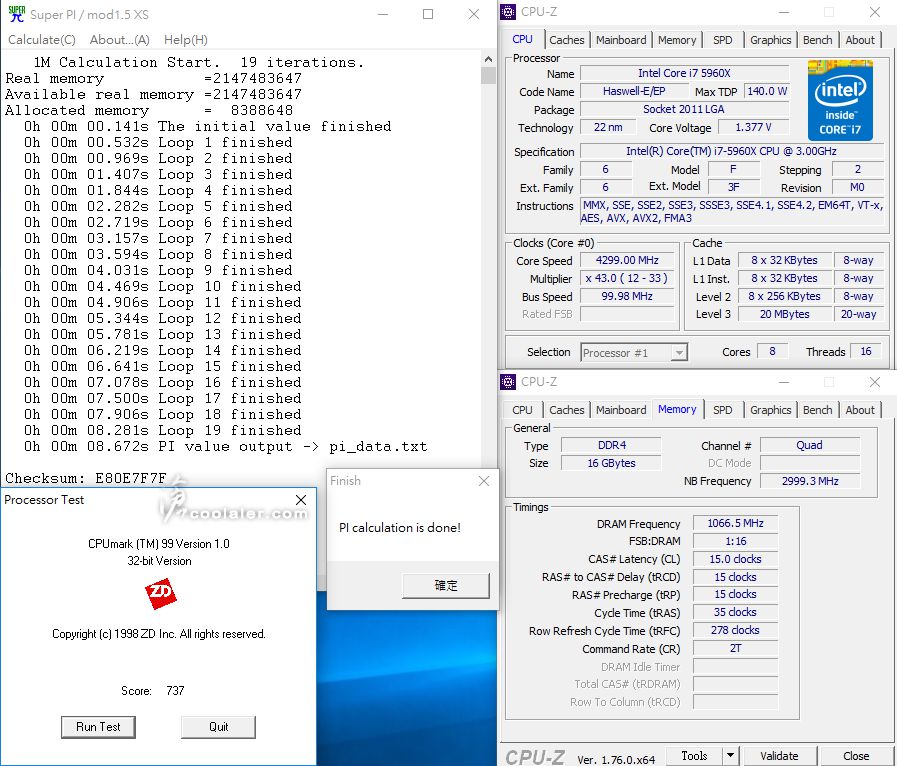
Task: Expand the Processor #1 selection dropdown
Action: pyautogui.click(x=679, y=352)
